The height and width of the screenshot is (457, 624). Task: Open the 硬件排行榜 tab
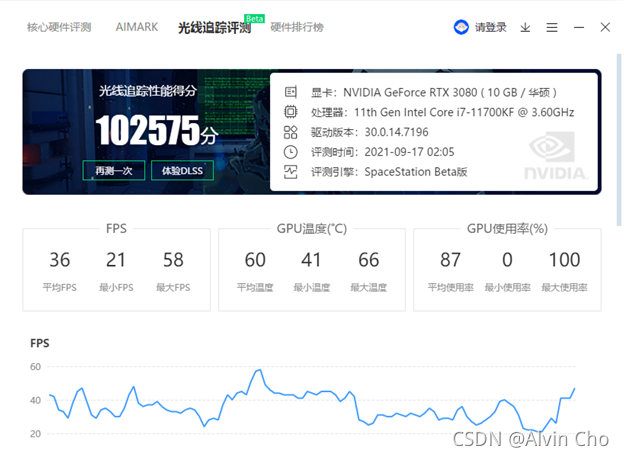pyautogui.click(x=297, y=27)
